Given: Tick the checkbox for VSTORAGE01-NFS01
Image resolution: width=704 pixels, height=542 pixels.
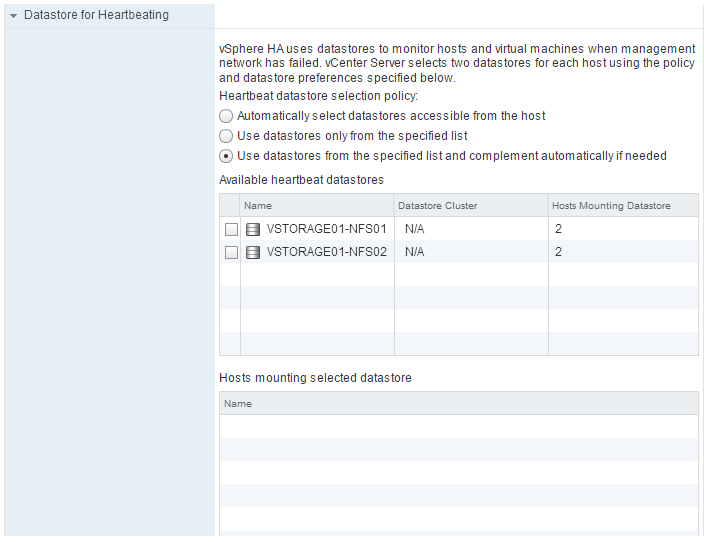Looking at the screenshot, I should point(231,229).
